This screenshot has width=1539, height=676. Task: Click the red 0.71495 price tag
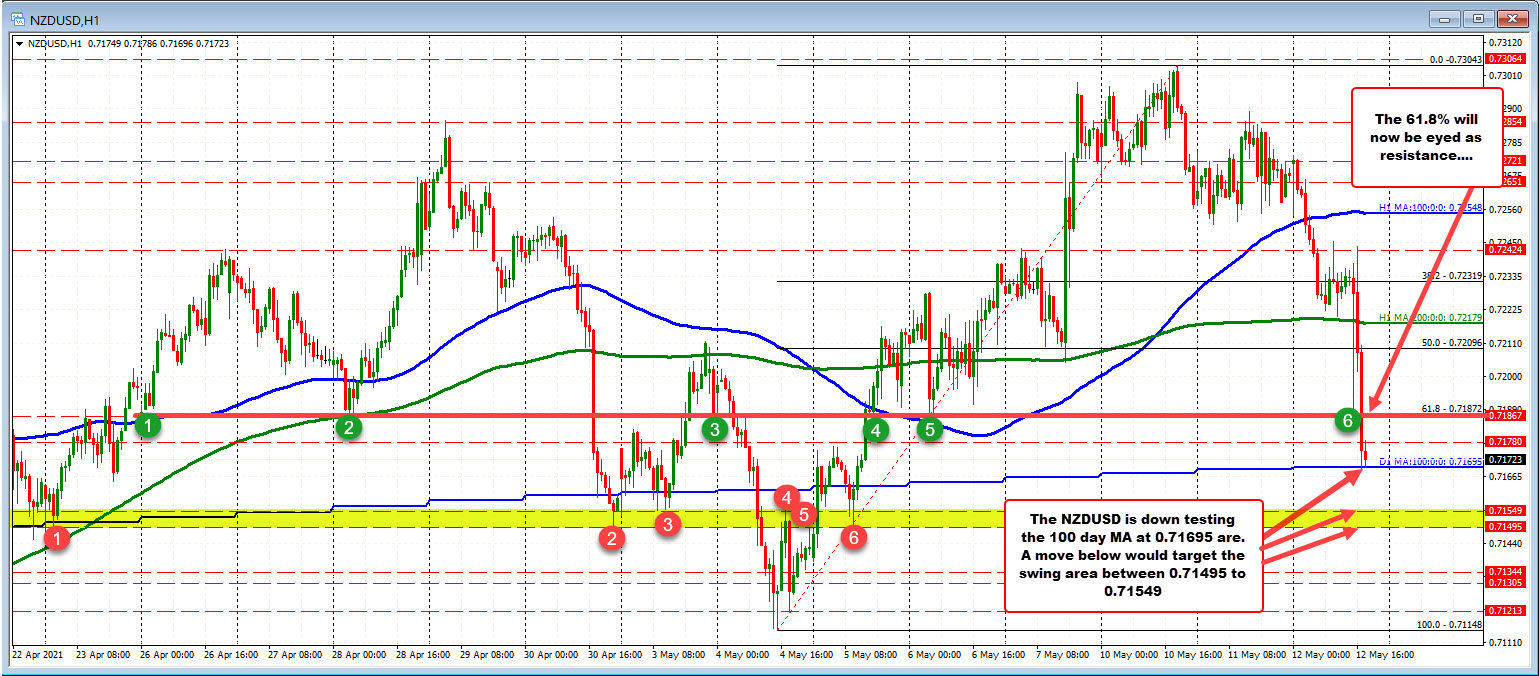[x=1504, y=526]
